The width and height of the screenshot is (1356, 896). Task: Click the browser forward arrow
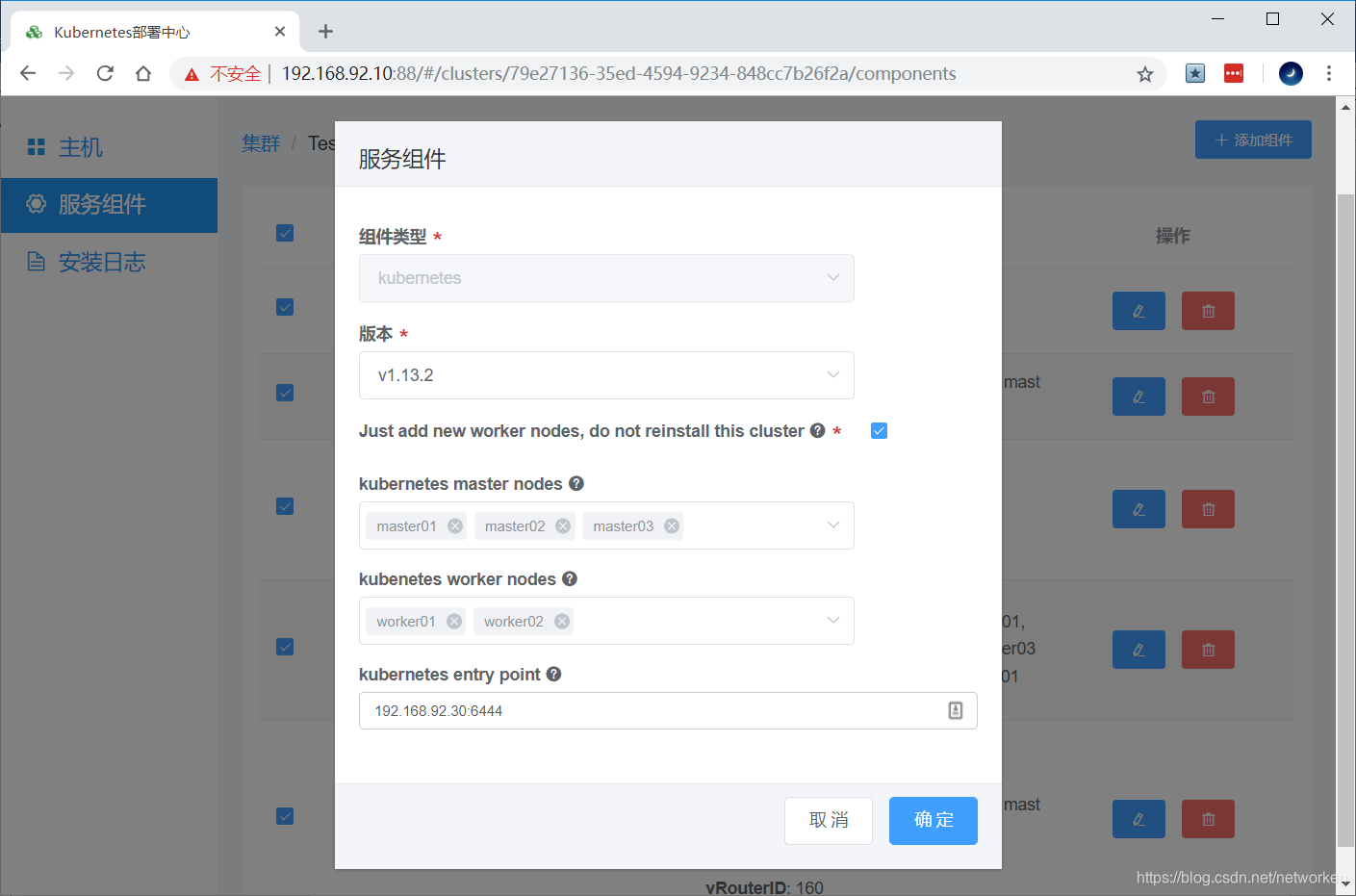click(66, 73)
